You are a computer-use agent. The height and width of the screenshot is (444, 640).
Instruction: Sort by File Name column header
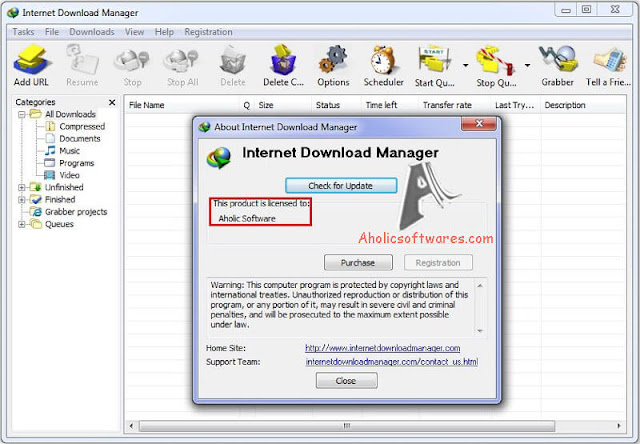182,105
